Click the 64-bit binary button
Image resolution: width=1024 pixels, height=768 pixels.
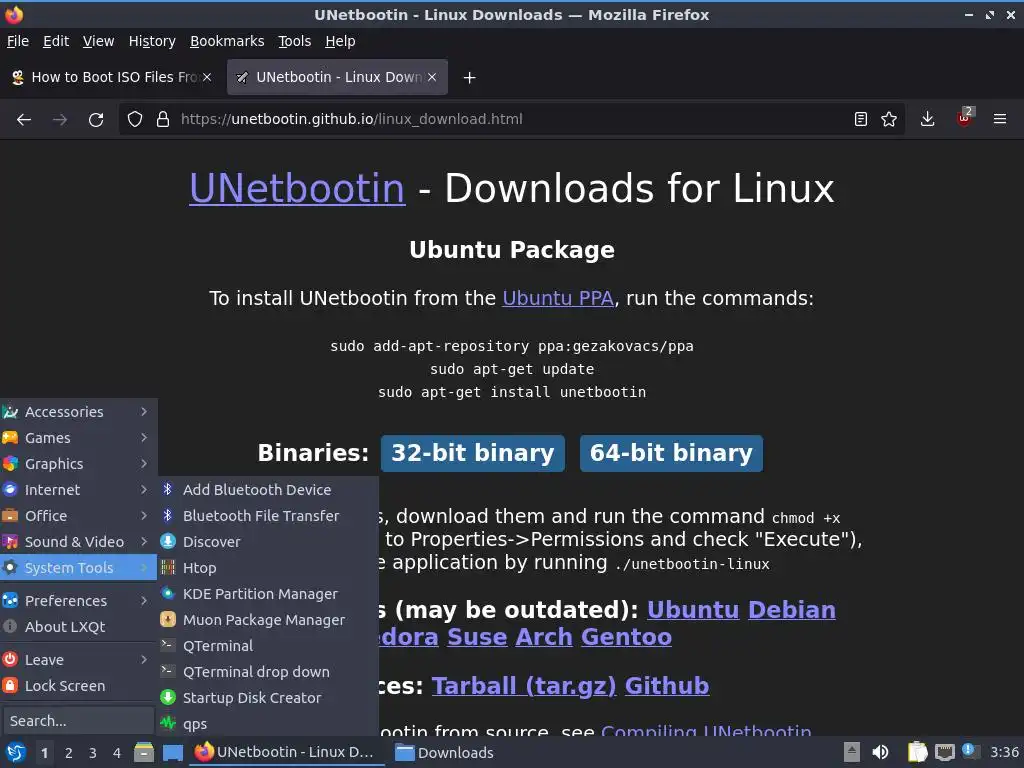point(671,453)
